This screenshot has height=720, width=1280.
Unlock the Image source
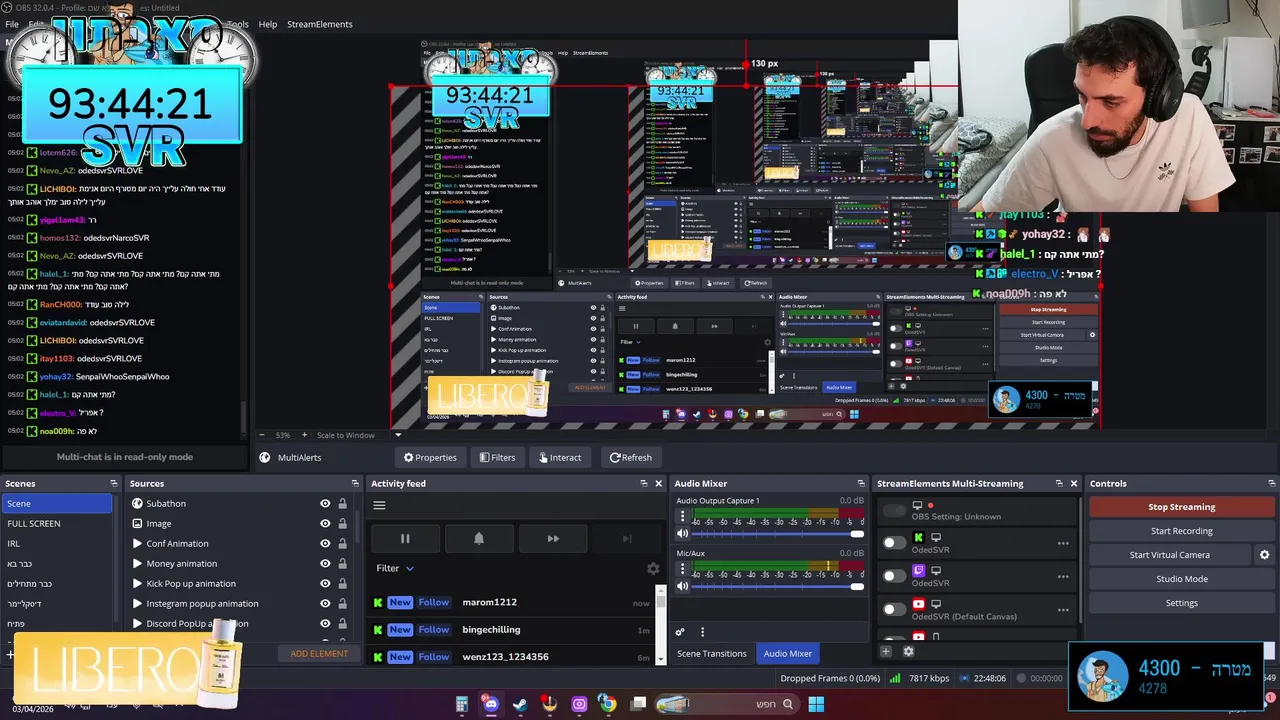point(342,524)
